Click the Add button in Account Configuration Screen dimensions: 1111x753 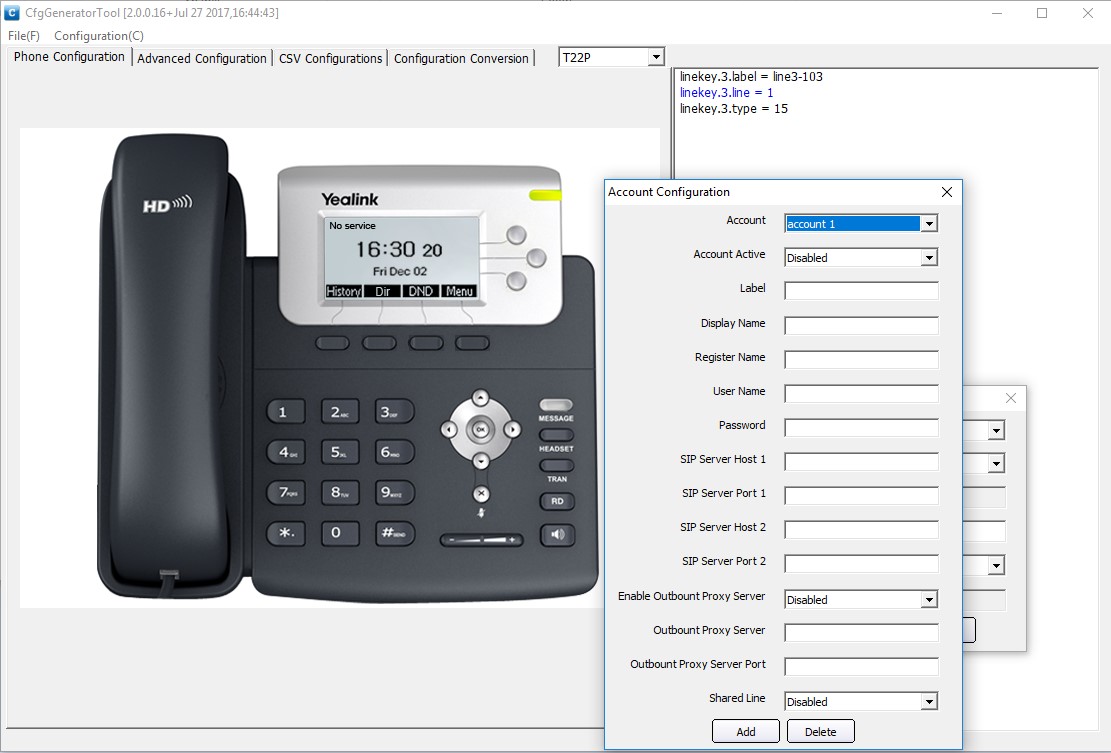click(745, 732)
